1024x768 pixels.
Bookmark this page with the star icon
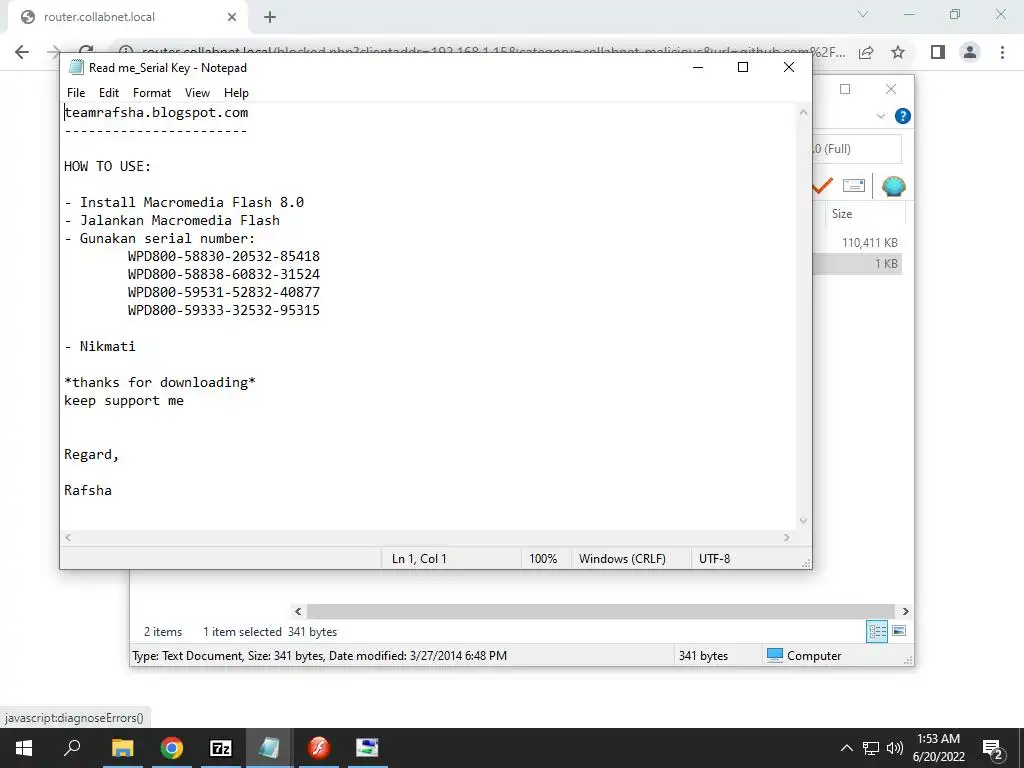(x=898, y=52)
